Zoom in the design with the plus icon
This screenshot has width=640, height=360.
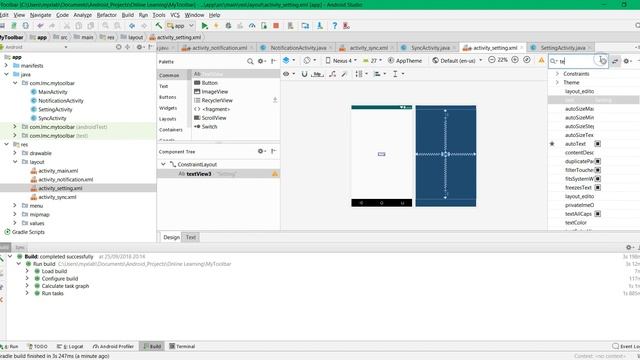coord(515,60)
